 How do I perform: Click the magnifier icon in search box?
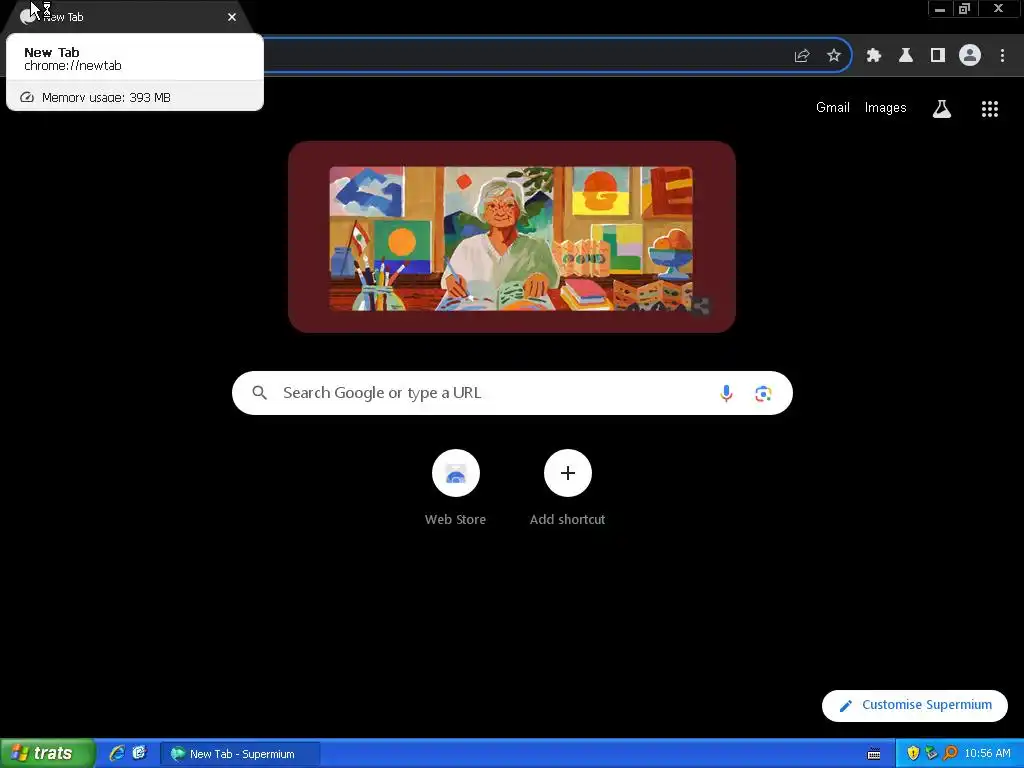click(x=259, y=392)
